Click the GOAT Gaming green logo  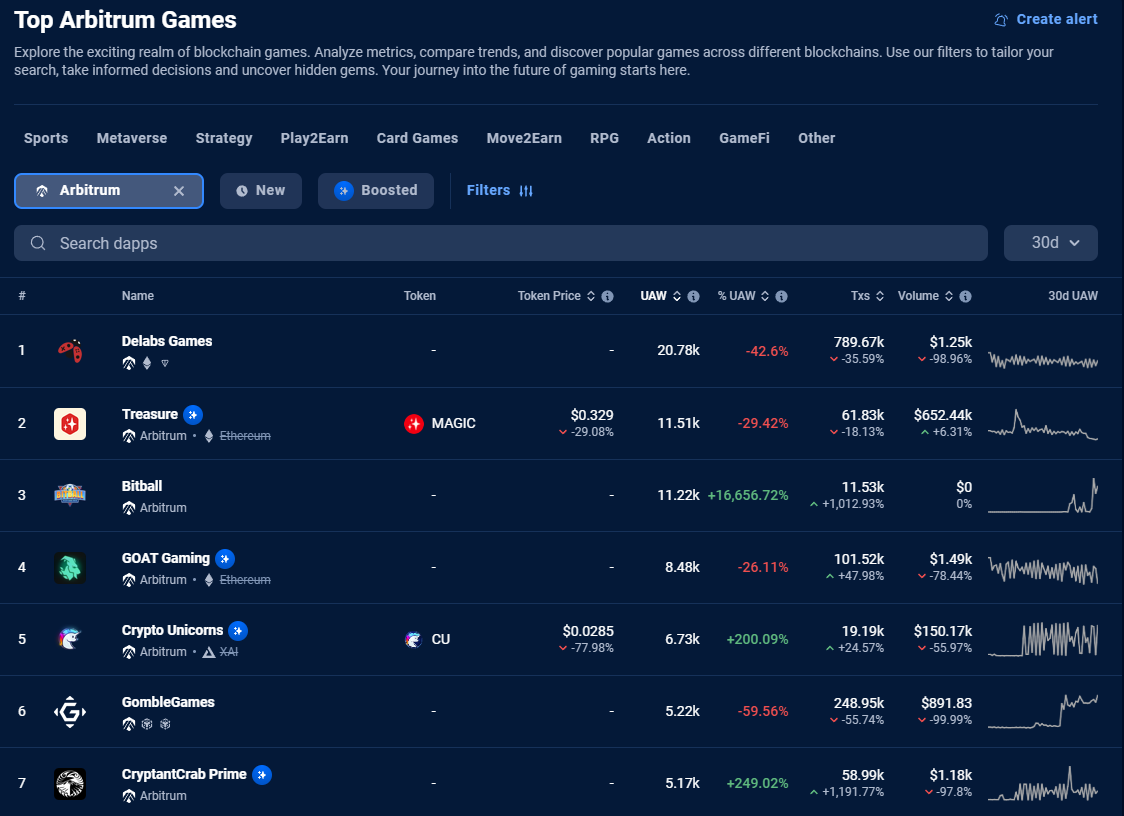click(x=70, y=567)
